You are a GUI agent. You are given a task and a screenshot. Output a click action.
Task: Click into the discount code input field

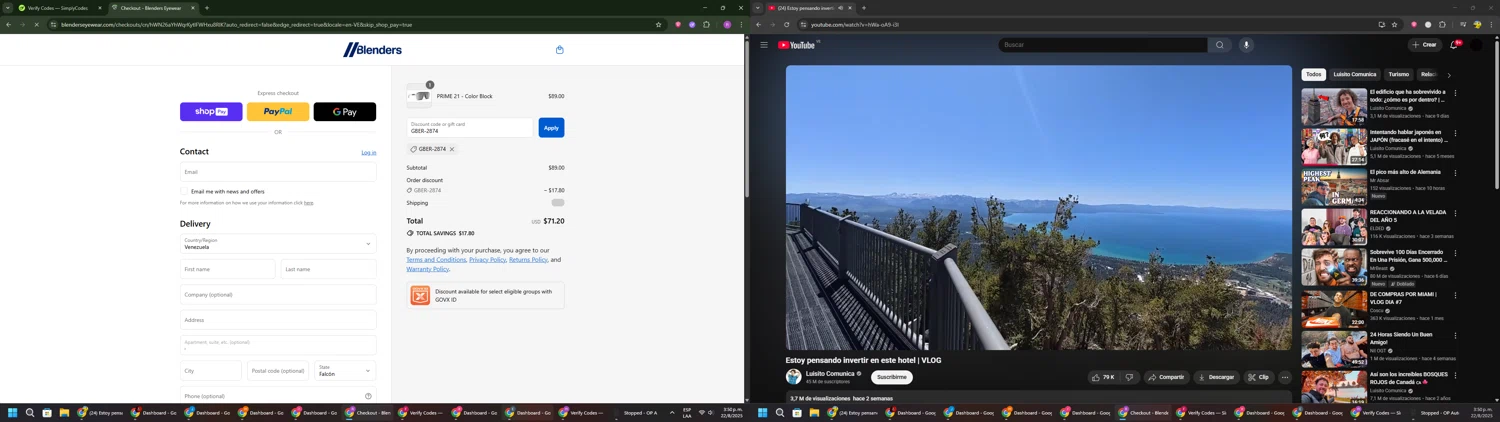[470, 128]
